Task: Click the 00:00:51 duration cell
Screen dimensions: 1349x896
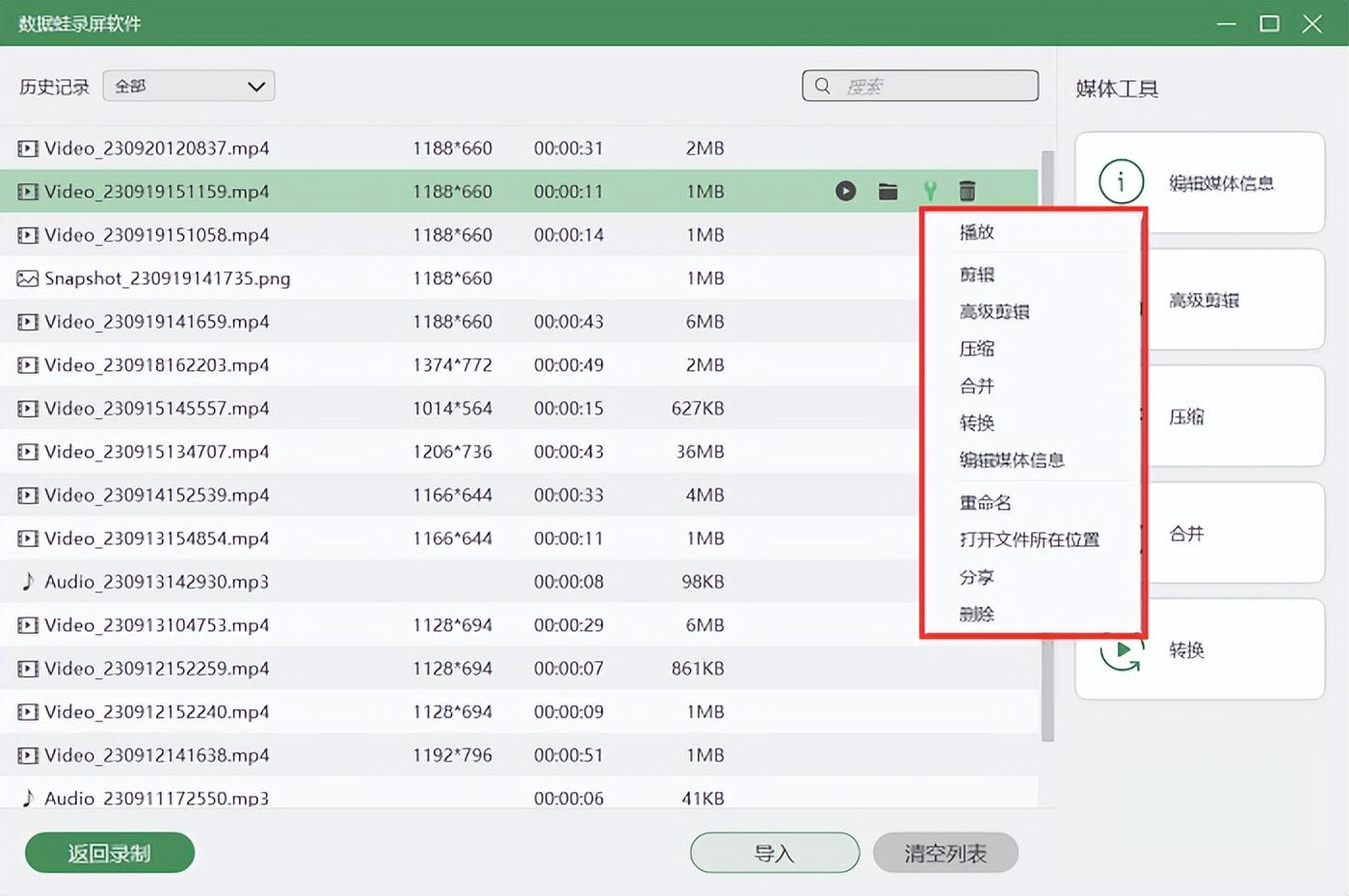Action: pyautogui.click(x=569, y=755)
